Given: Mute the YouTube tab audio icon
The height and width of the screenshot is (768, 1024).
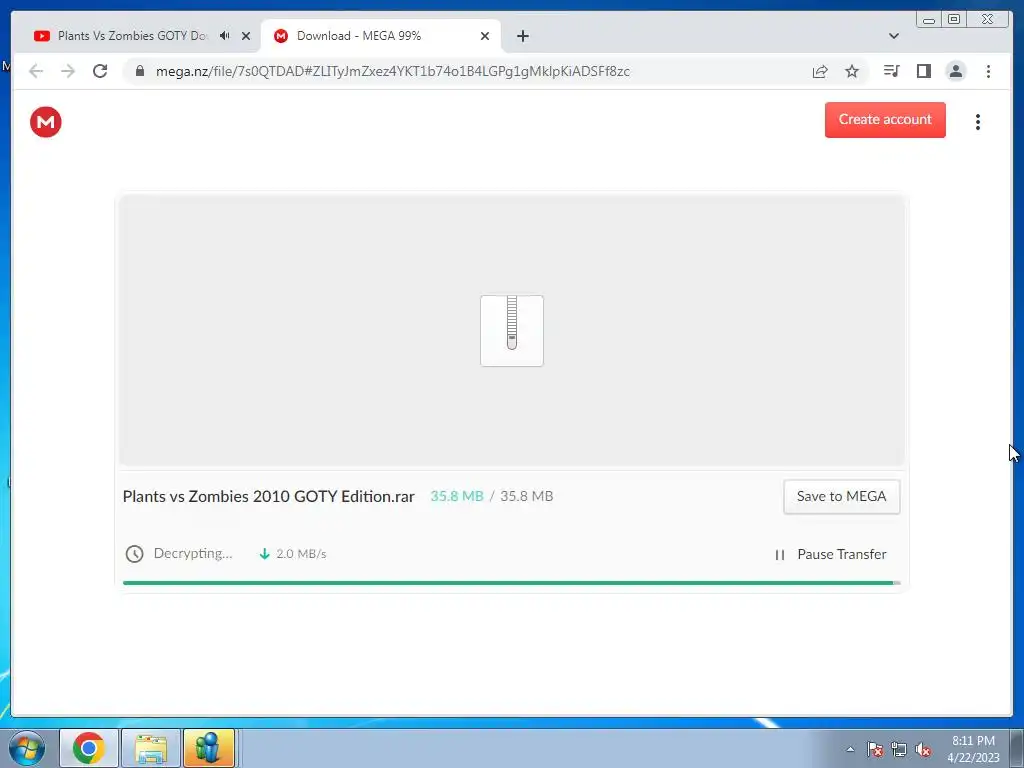Looking at the screenshot, I should coord(225,36).
